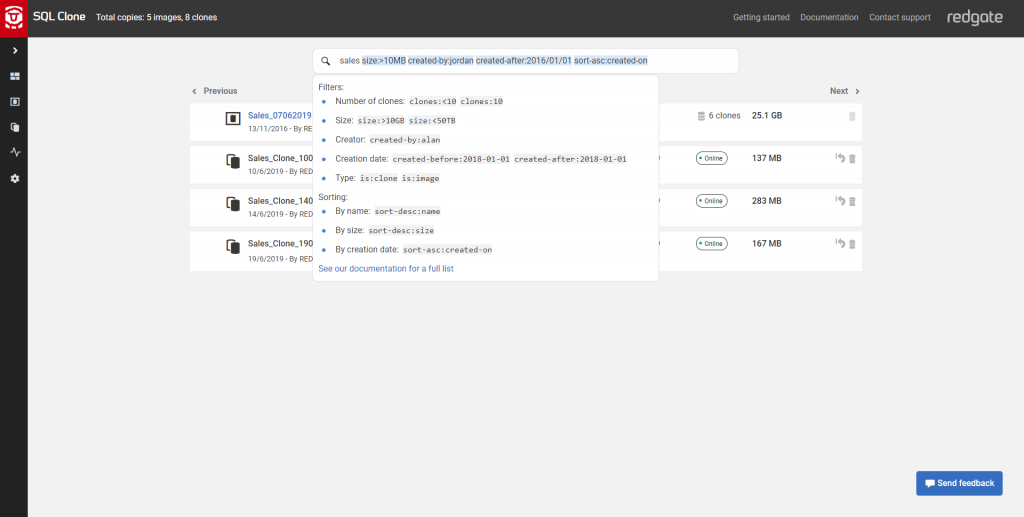Click the Sales_Clone_100 clone icon
1024x517 pixels.
pos(233,161)
